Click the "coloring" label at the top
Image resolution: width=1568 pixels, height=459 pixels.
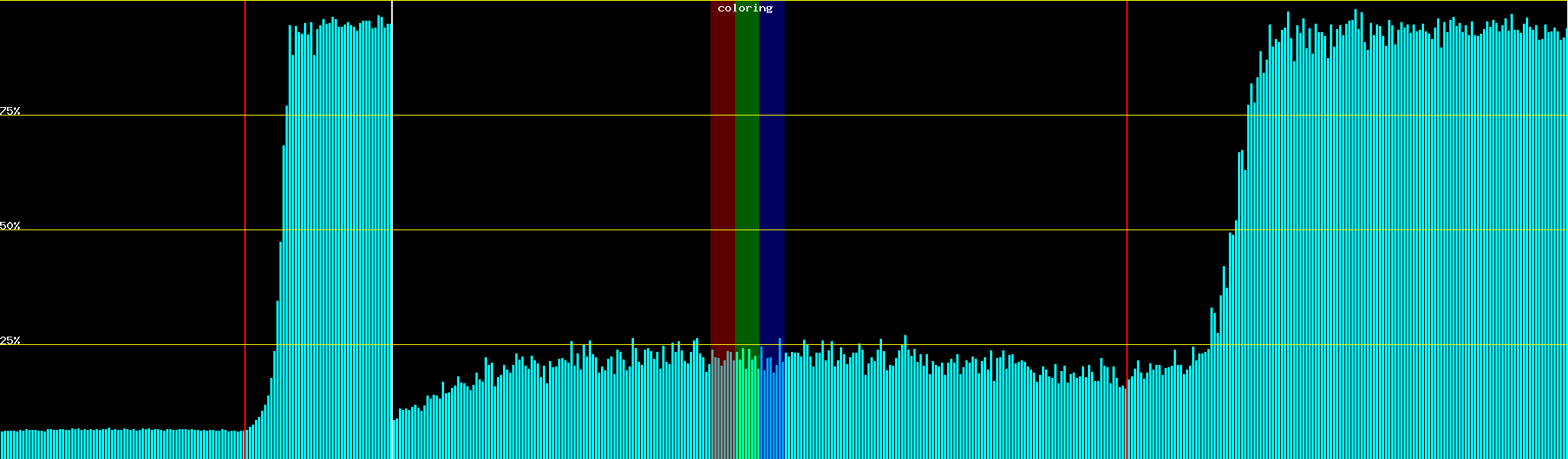[x=745, y=8]
